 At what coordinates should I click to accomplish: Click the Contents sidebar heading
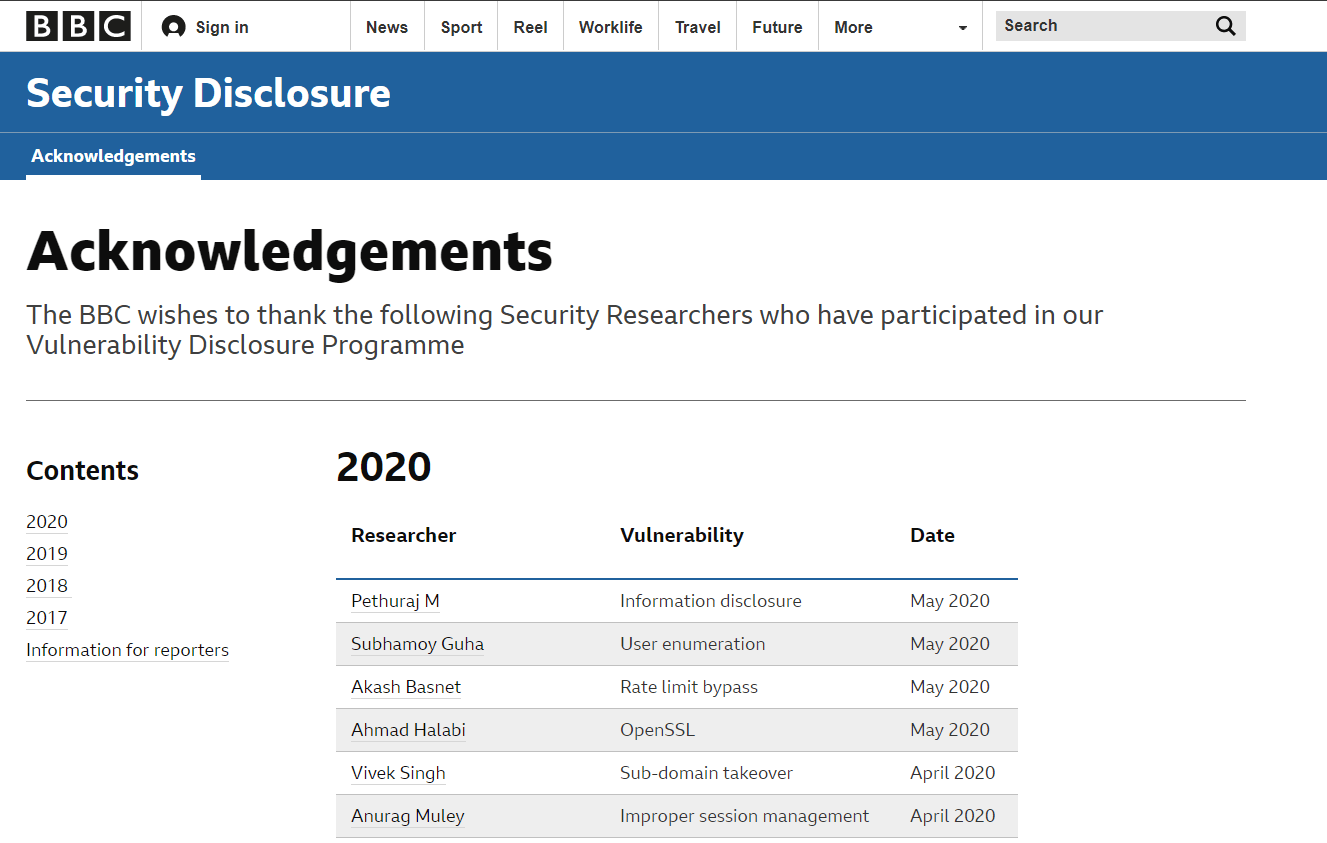[x=82, y=471]
